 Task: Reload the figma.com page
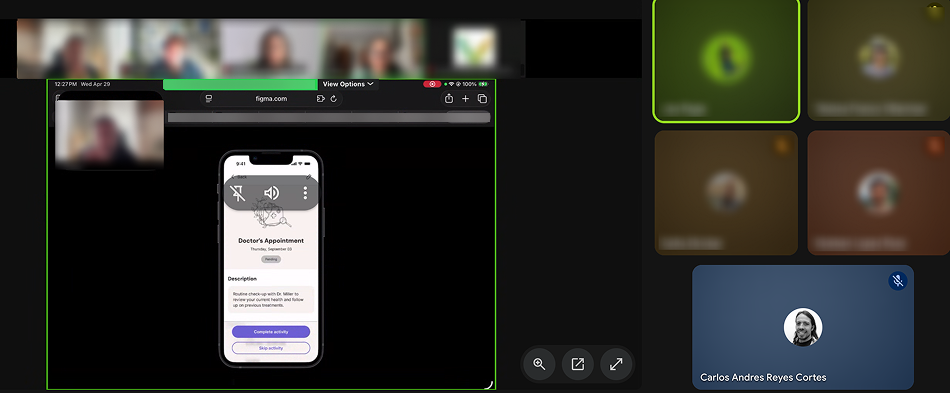point(333,99)
